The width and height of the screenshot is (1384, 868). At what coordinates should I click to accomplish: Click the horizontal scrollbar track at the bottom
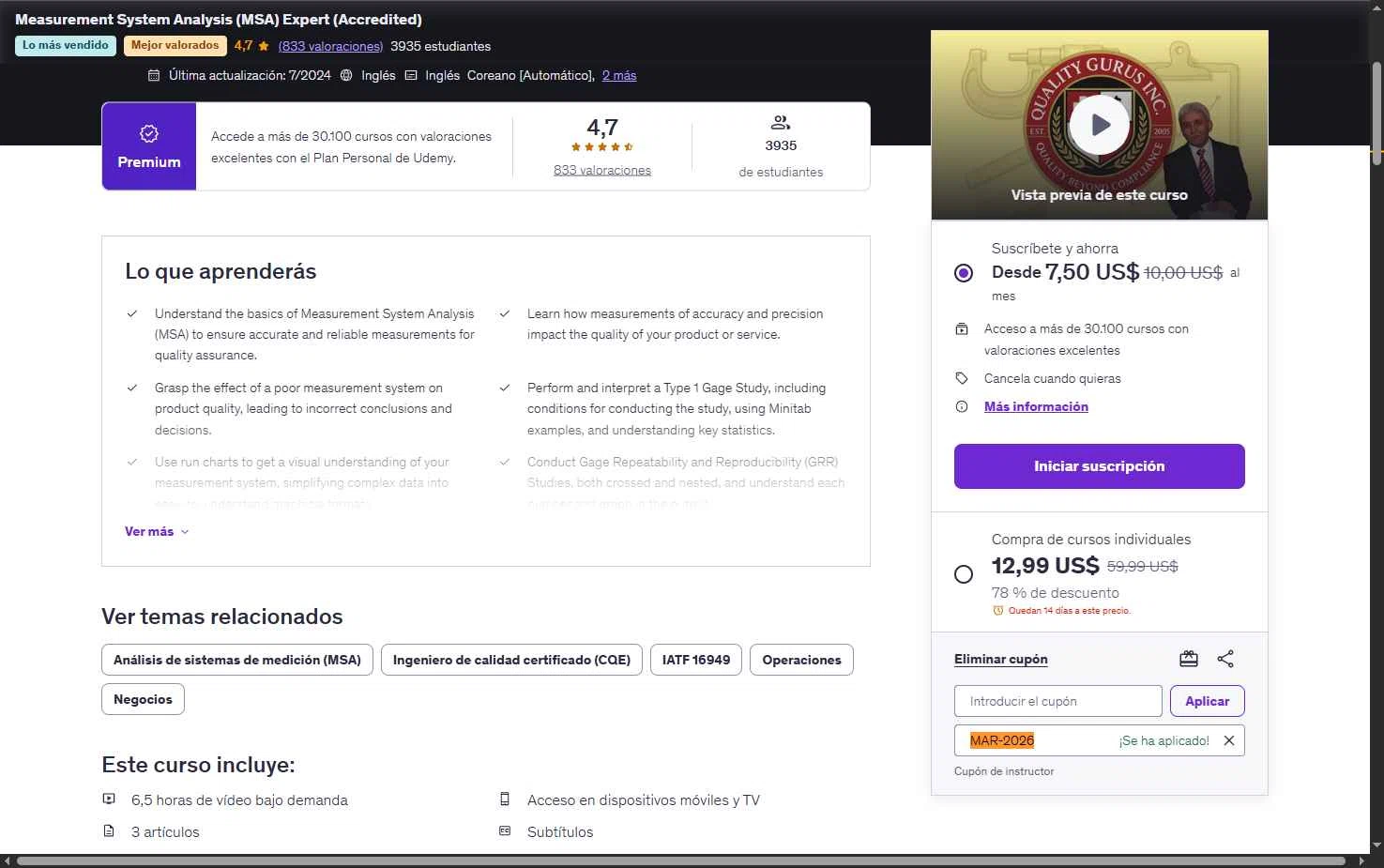pyautogui.click(x=682, y=860)
